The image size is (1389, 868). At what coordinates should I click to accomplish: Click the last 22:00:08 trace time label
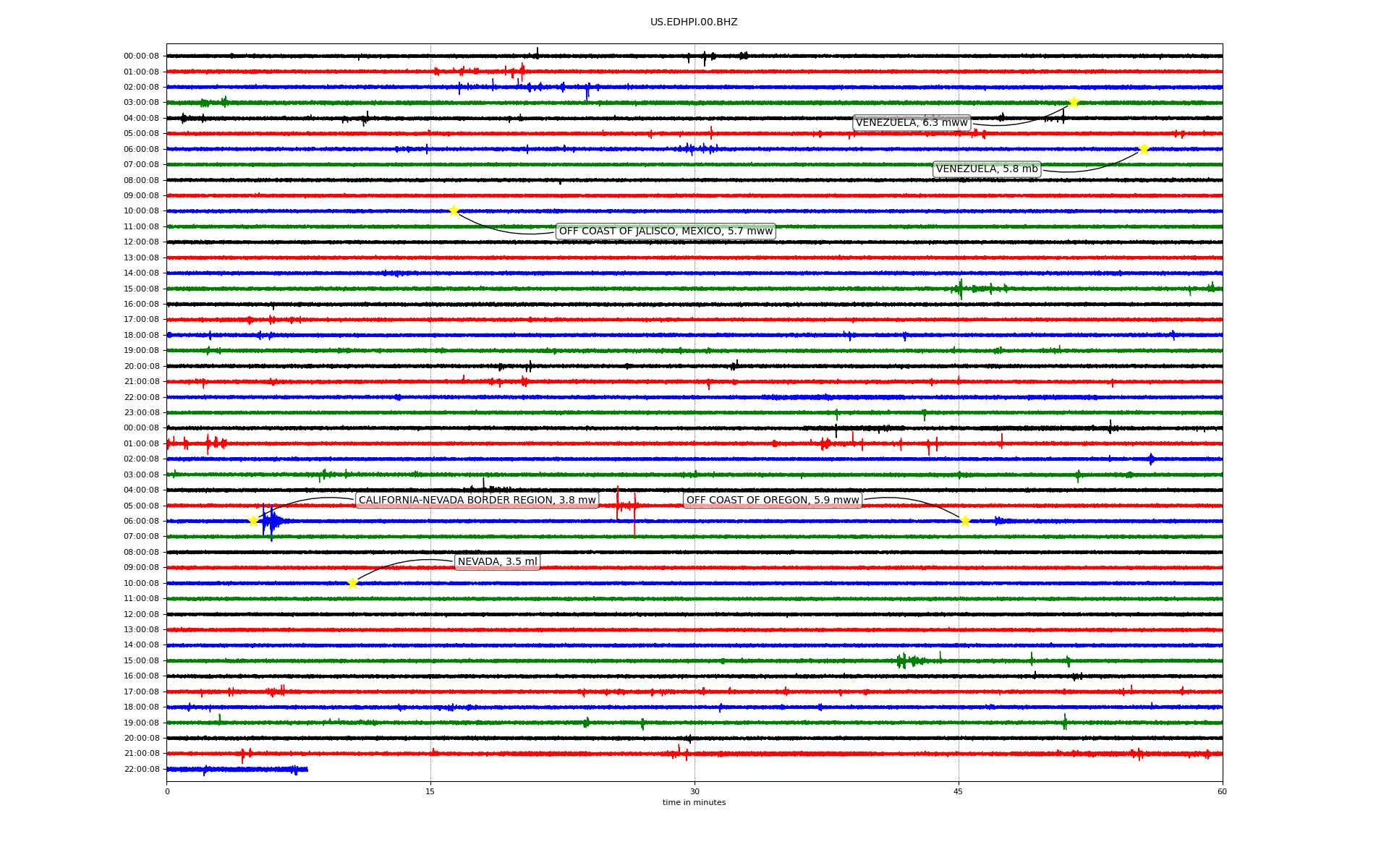[141, 769]
